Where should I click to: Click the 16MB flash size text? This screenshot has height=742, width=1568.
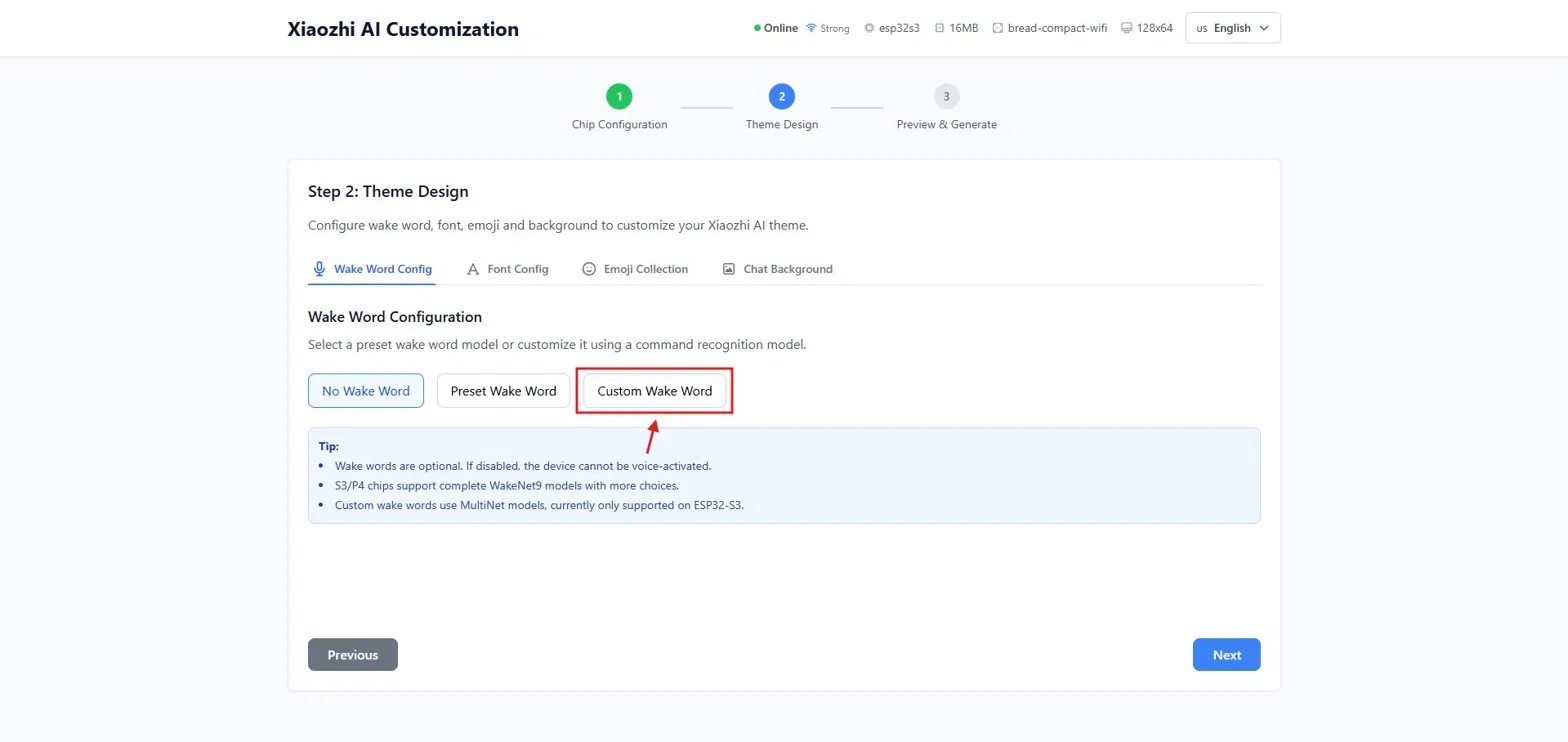pyautogui.click(x=964, y=28)
